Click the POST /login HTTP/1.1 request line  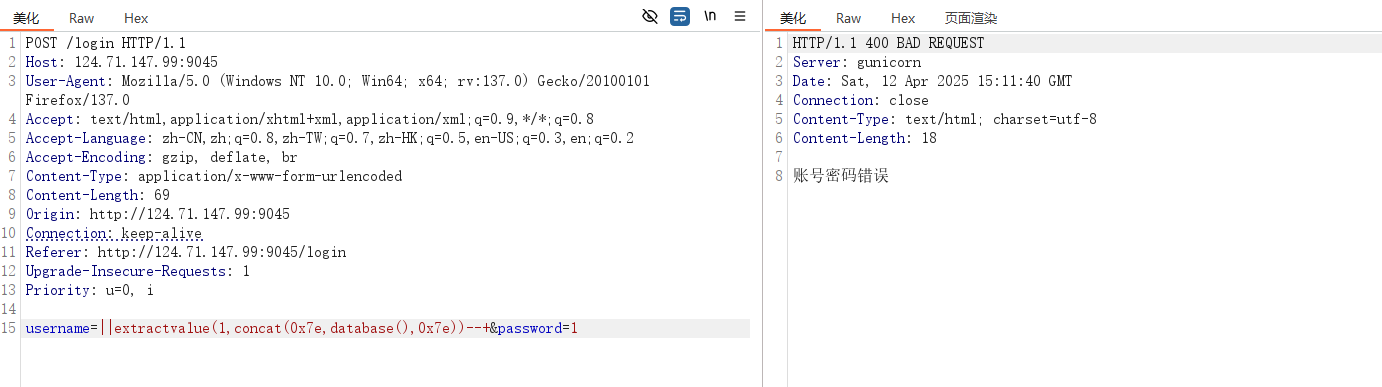pyautogui.click(x=105, y=43)
